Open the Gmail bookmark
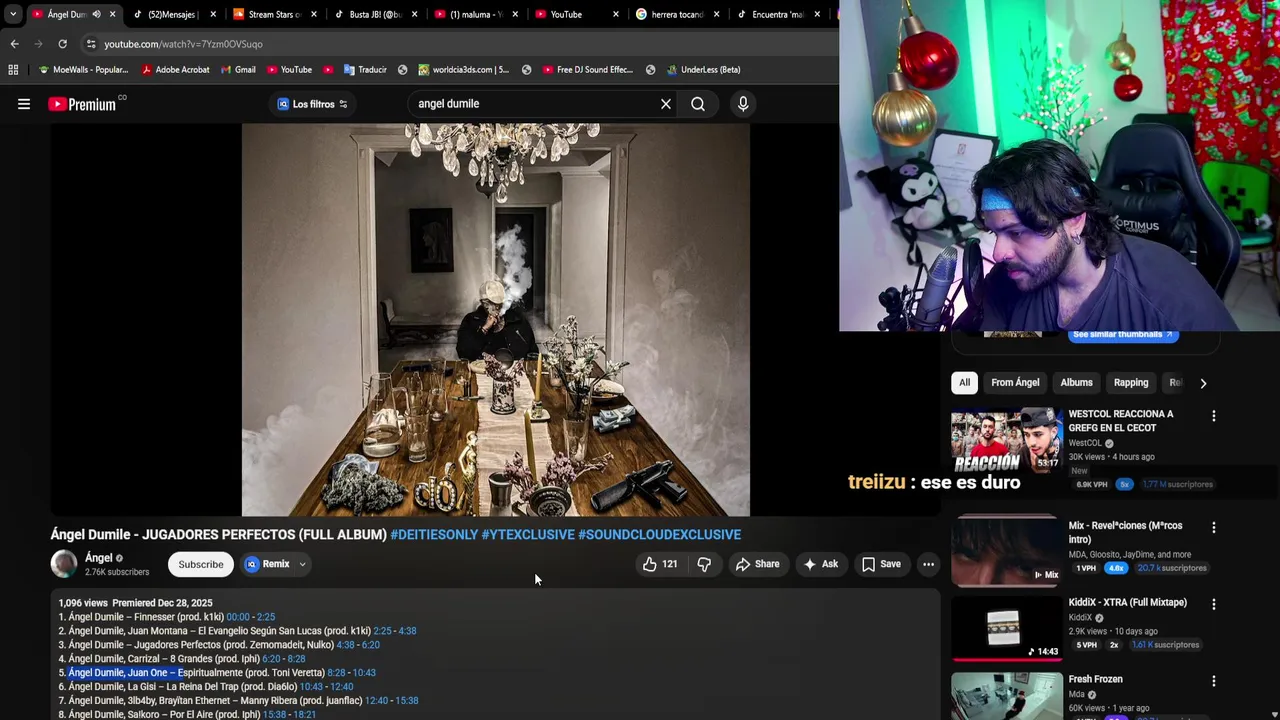Viewport: 1280px width, 720px height. tap(238, 70)
